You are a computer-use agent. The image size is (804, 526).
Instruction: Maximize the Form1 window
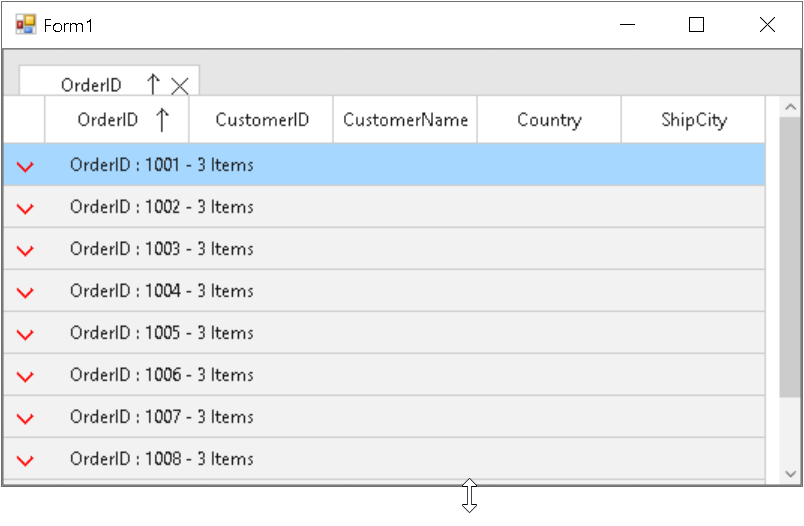696,25
